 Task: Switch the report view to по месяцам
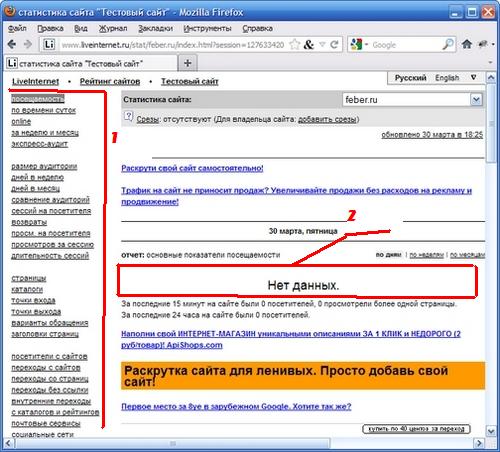point(467,255)
